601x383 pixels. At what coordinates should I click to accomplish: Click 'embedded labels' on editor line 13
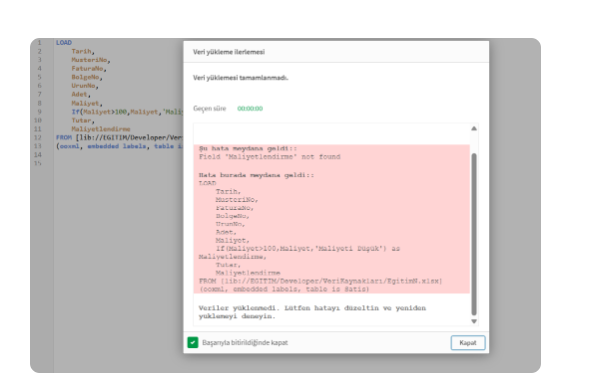click(117, 146)
